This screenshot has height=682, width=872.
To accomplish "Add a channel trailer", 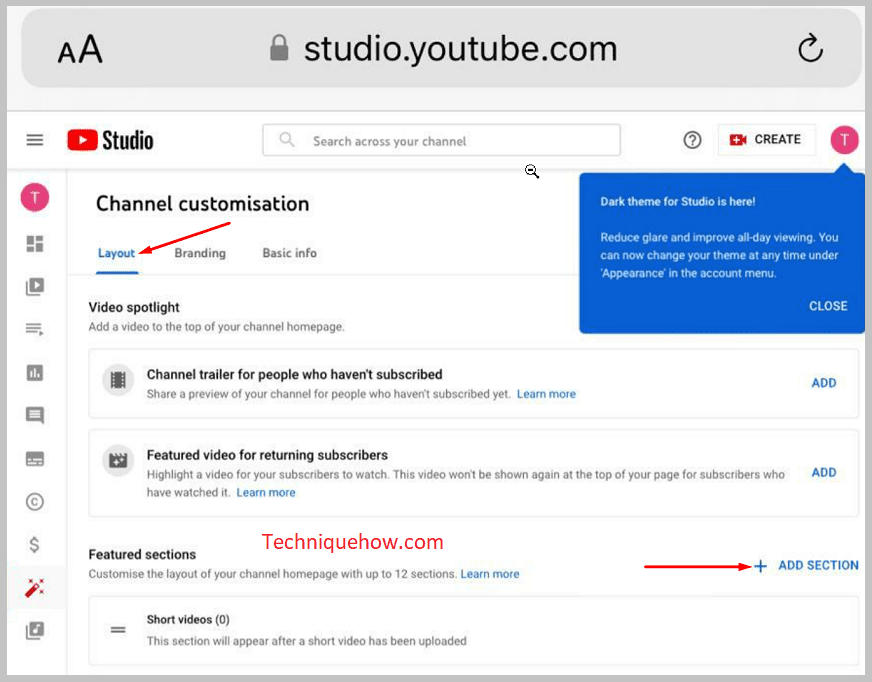I will pos(824,383).
